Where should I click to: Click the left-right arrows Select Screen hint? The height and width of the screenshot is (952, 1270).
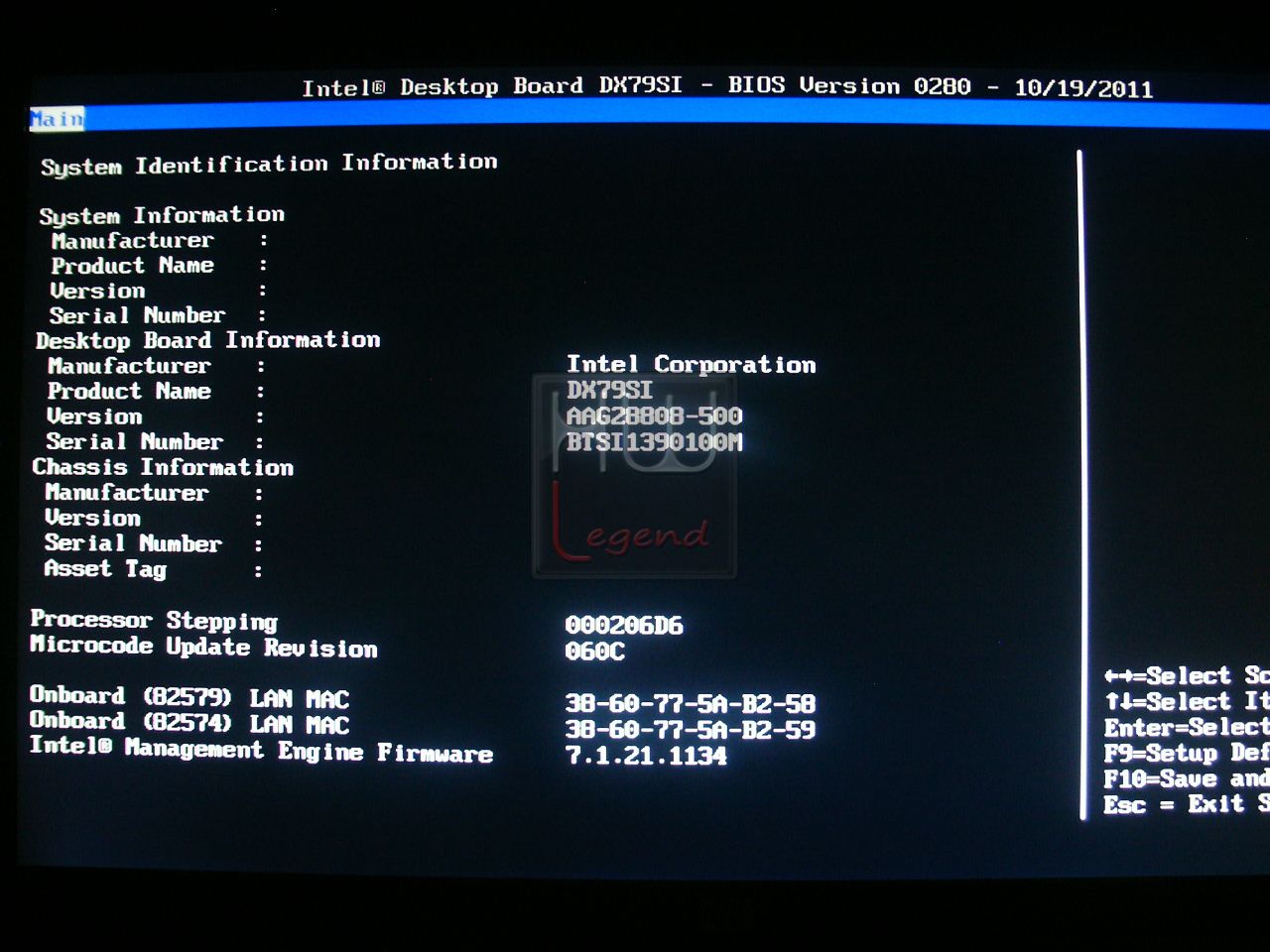tap(1187, 676)
